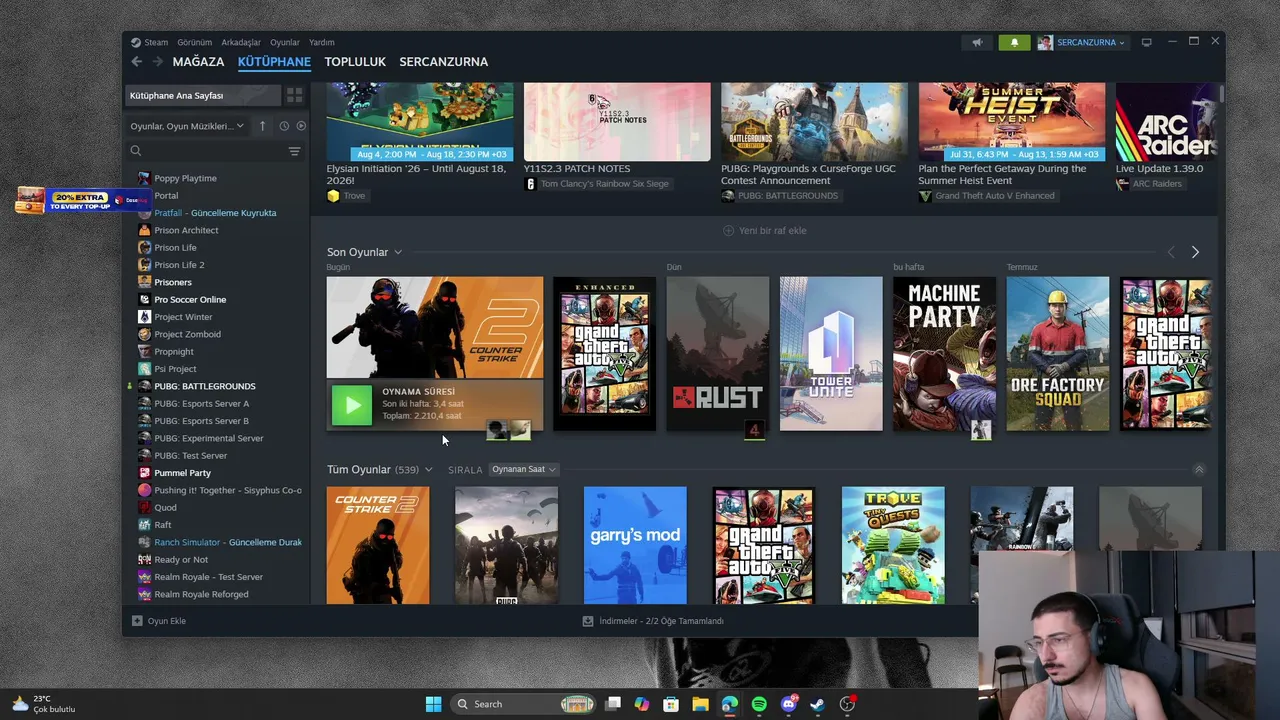Image resolution: width=1280 pixels, height=720 pixels.
Task: Switch library to grid collections view icon
Action: pos(294,95)
